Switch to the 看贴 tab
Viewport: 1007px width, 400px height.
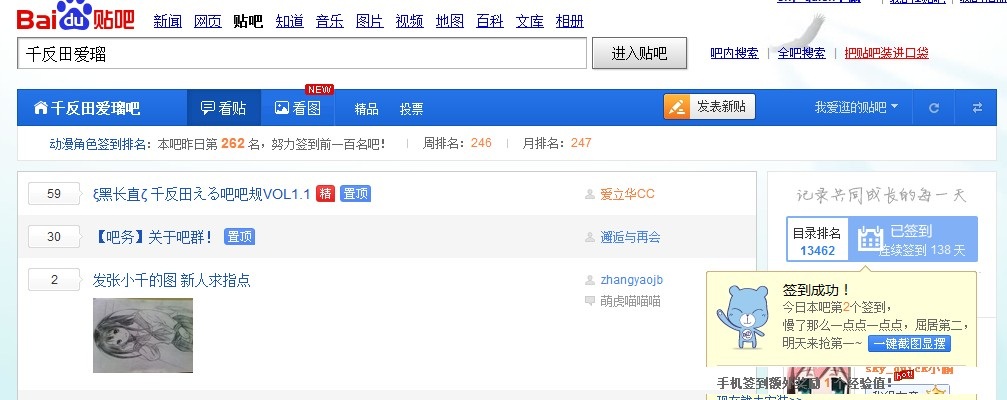click(x=223, y=108)
